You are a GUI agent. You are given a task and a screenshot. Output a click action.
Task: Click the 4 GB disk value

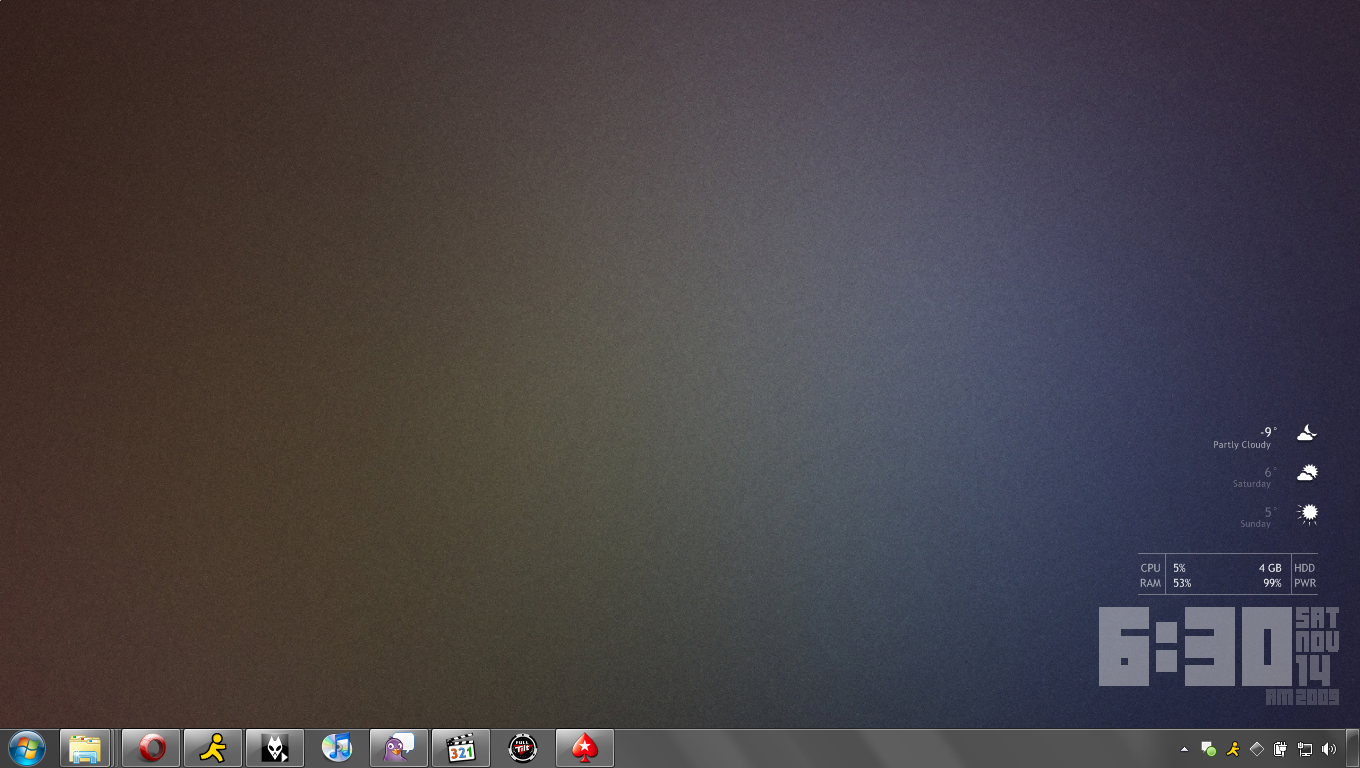(1270, 568)
